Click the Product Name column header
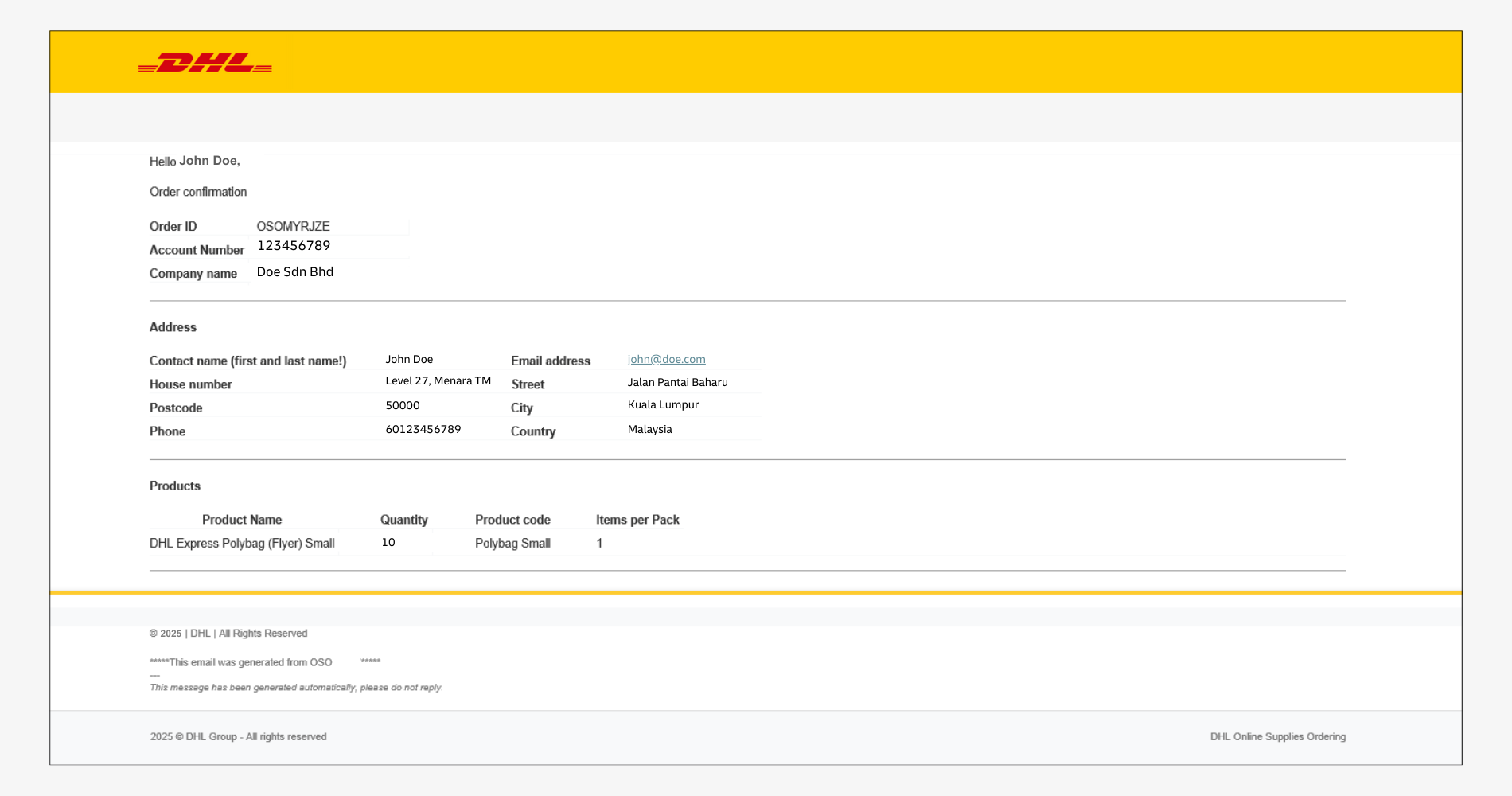This screenshot has height=796, width=1512. click(242, 520)
